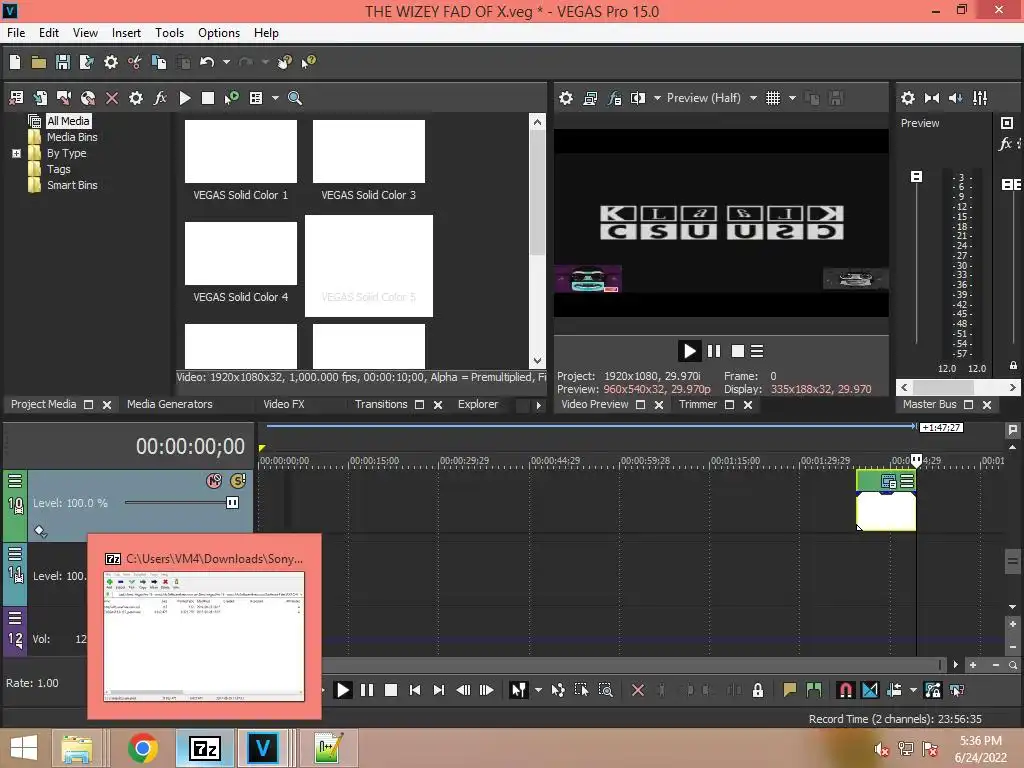Click the timeline Play button in transport bar
The height and width of the screenshot is (768, 1024).
click(342, 690)
